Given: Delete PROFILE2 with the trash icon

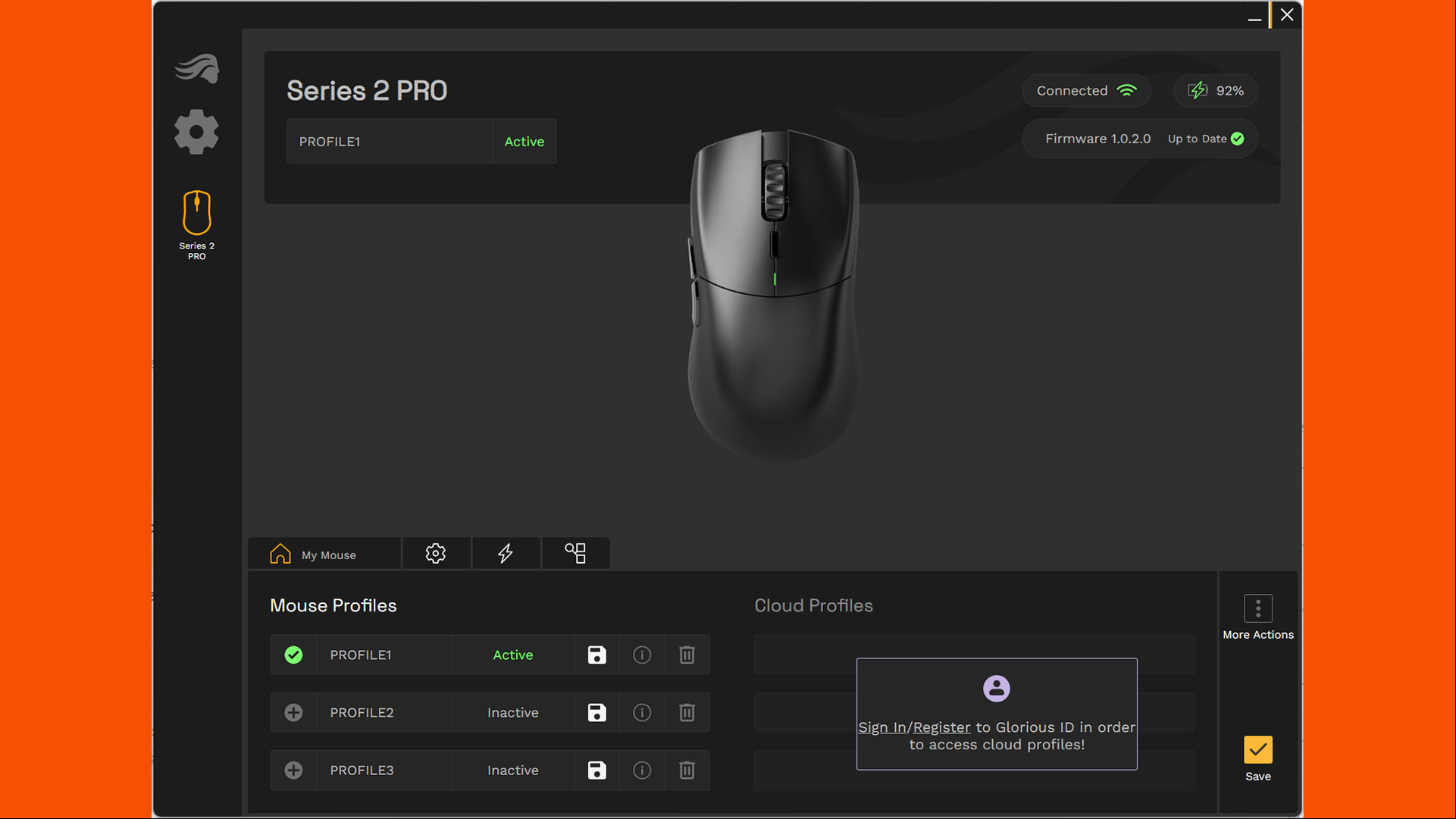Looking at the screenshot, I should point(687,712).
